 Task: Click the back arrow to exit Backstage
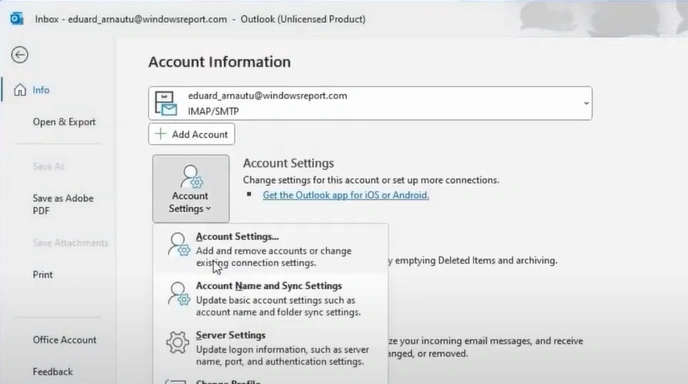tap(20, 55)
